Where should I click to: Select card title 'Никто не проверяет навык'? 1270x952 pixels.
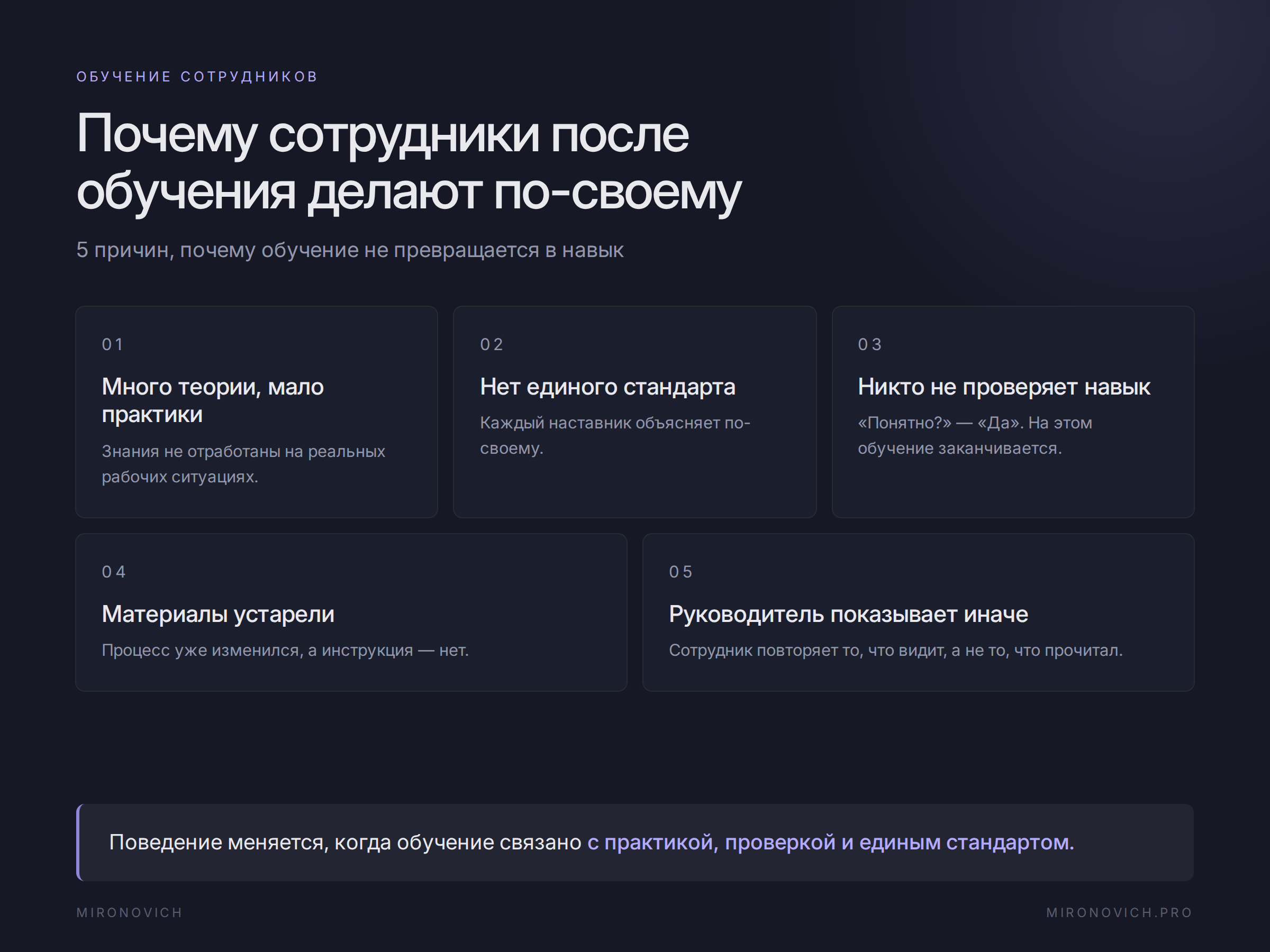point(1004,387)
